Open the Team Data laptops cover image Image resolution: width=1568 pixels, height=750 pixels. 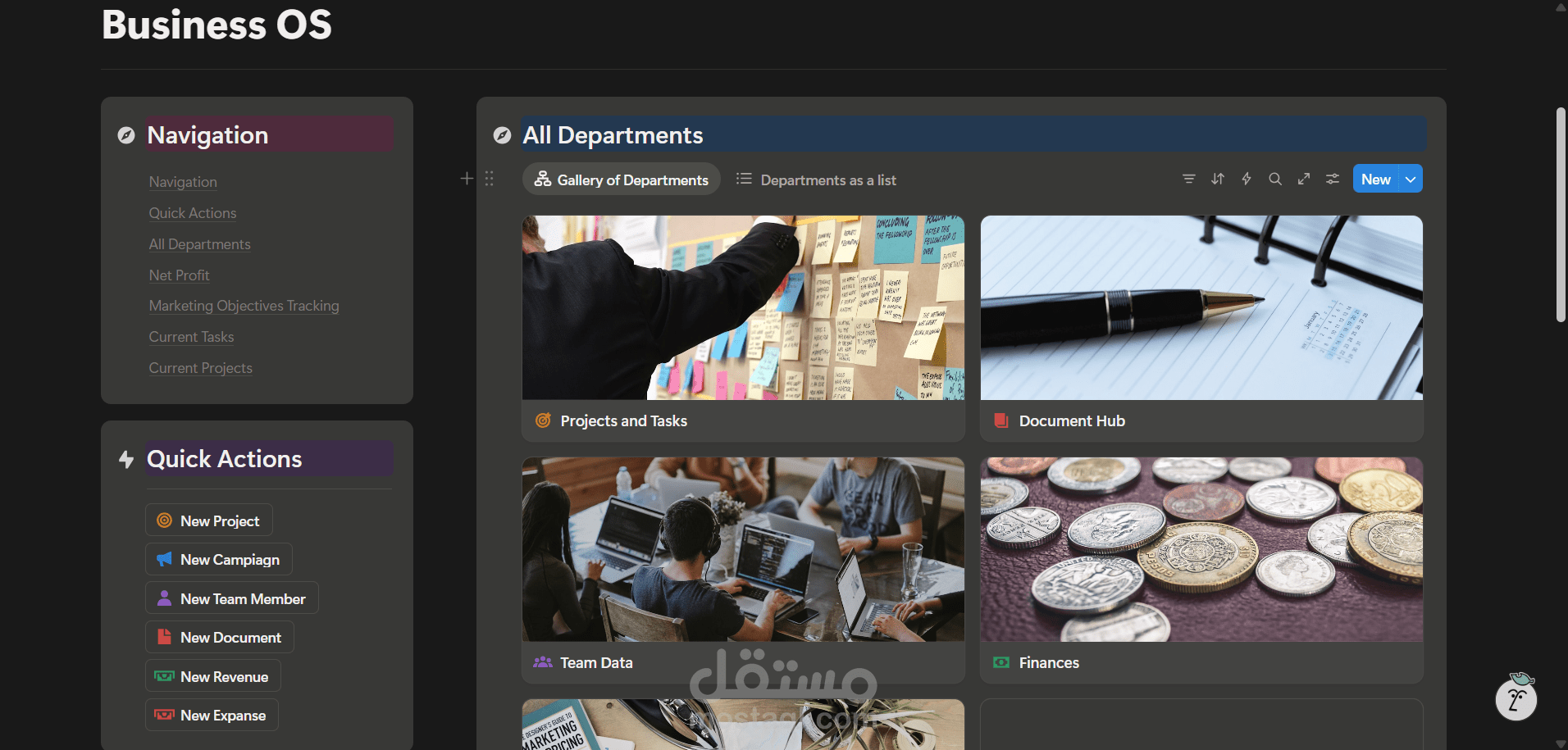[743, 549]
